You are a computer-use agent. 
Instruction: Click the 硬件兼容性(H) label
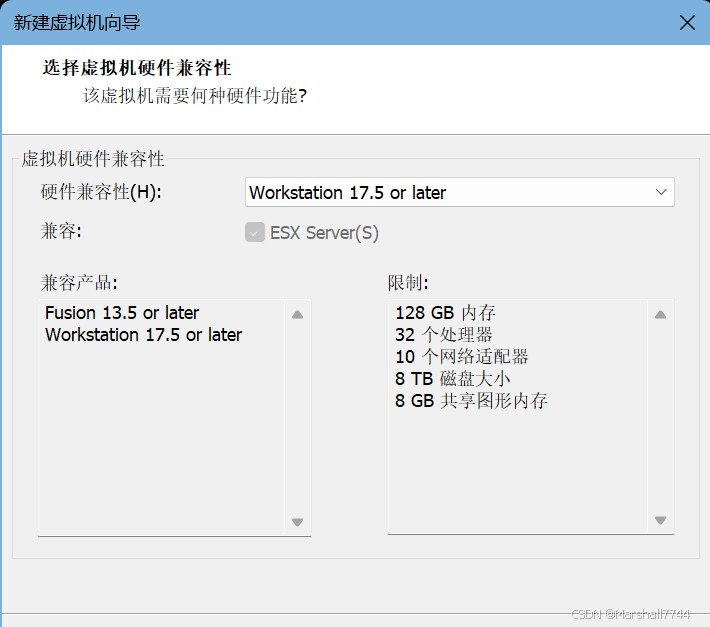(101, 192)
